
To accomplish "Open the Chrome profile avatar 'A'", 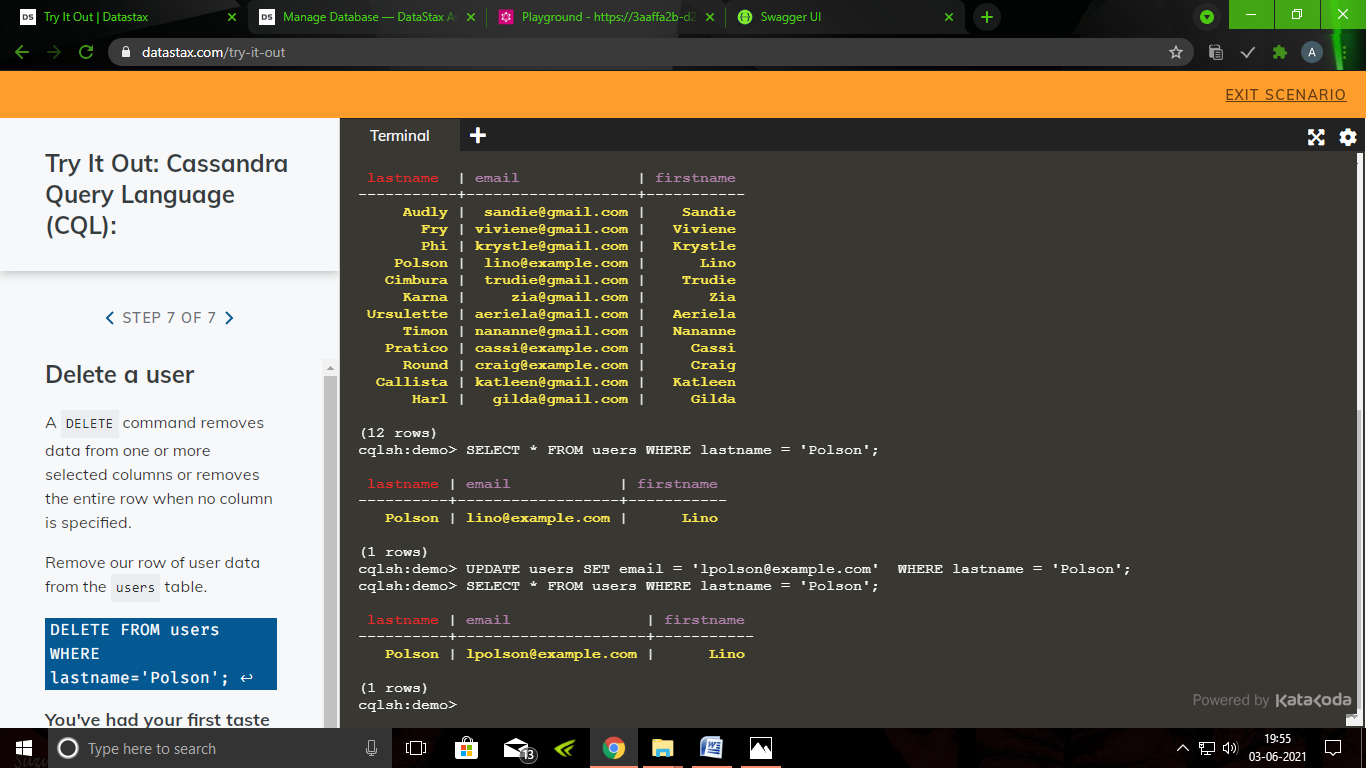I will pos(1311,52).
